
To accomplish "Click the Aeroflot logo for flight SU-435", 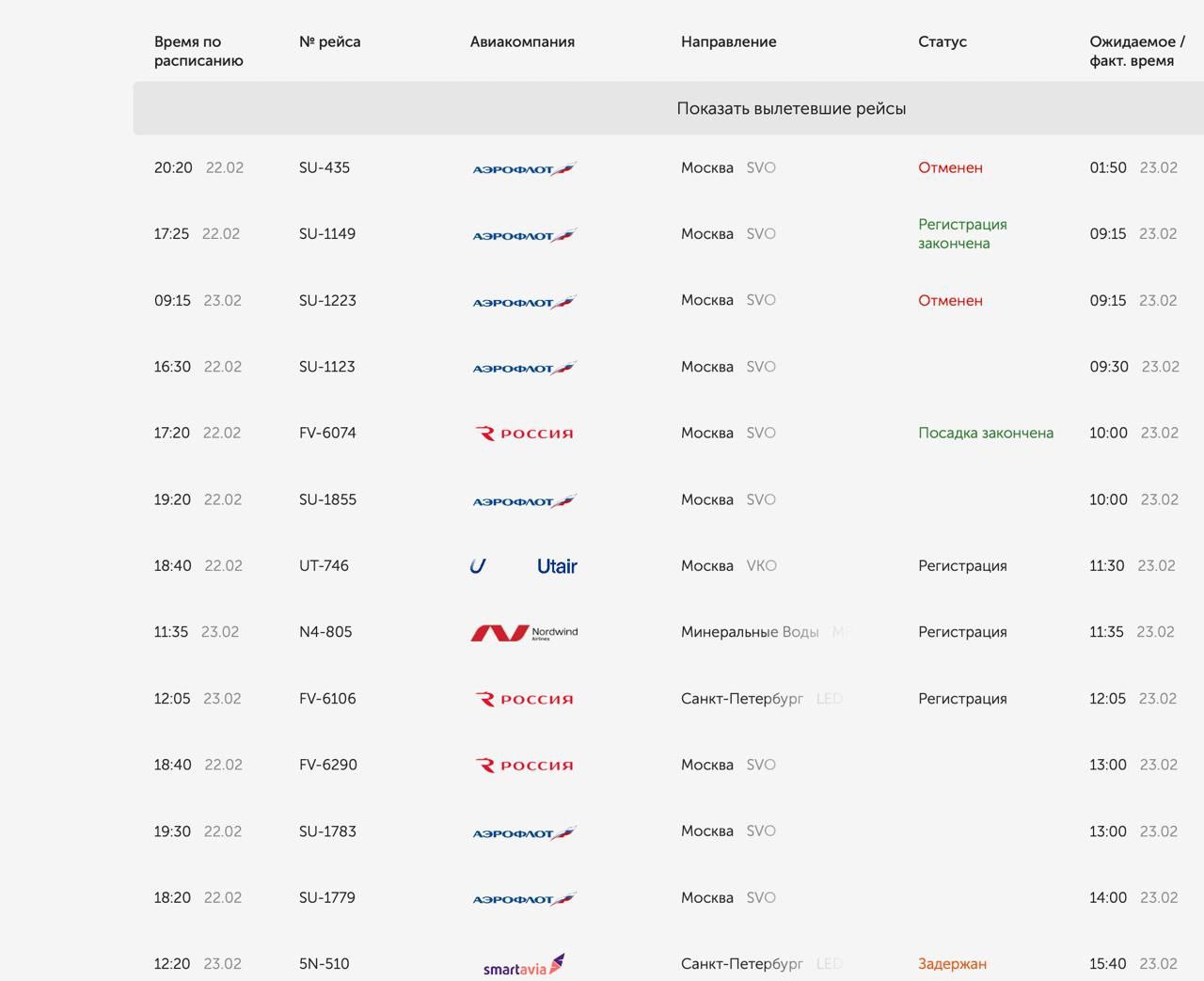I will pos(524,168).
